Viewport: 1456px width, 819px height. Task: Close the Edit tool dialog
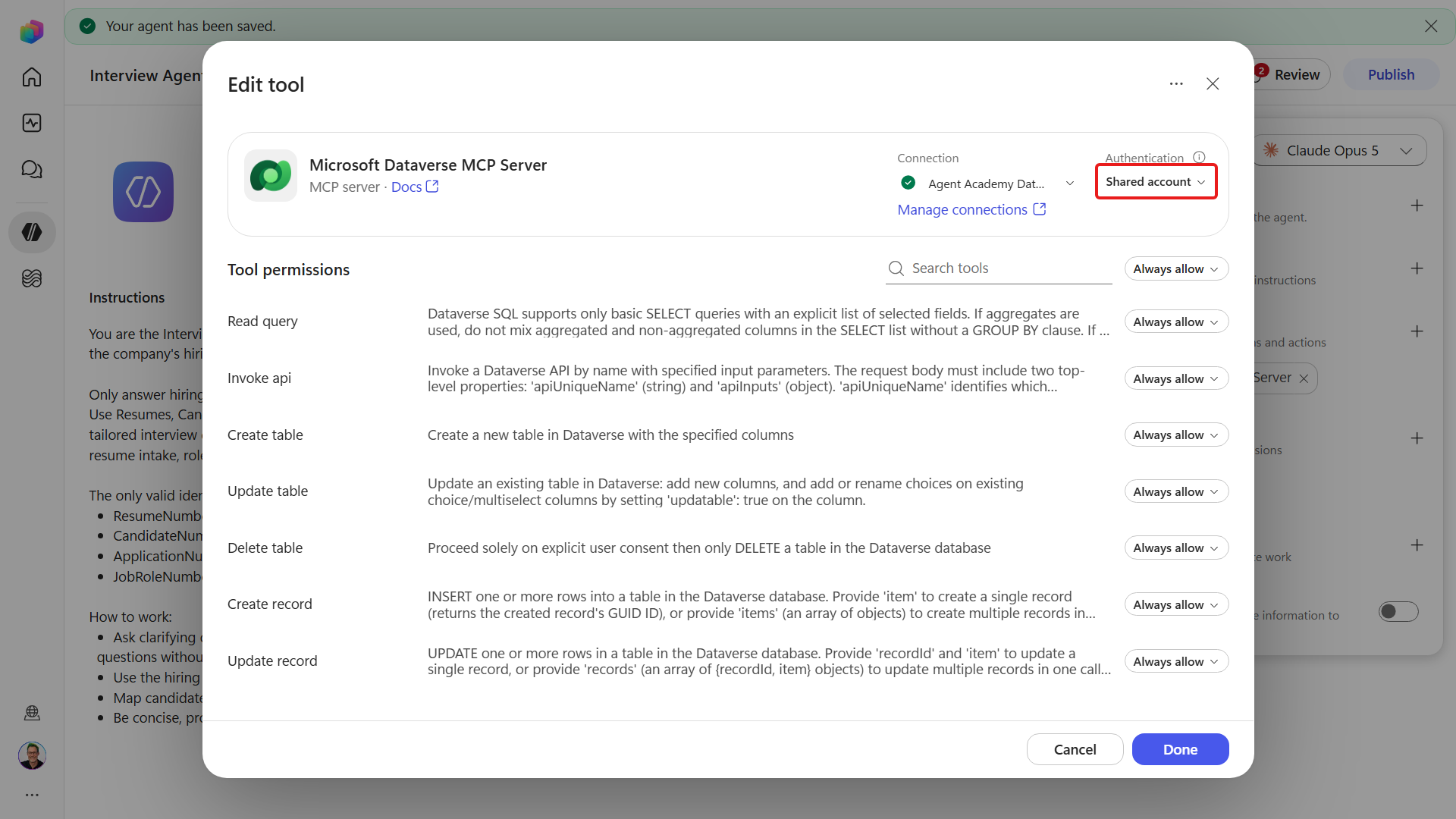tap(1213, 84)
